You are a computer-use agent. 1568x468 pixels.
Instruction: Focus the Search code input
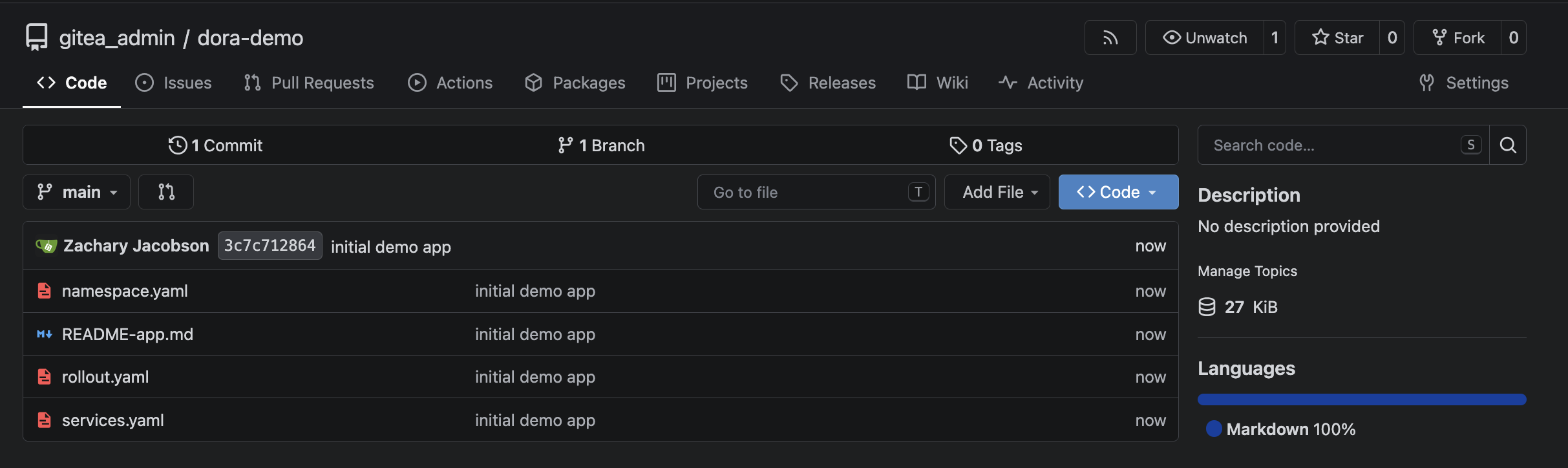(x=1343, y=145)
